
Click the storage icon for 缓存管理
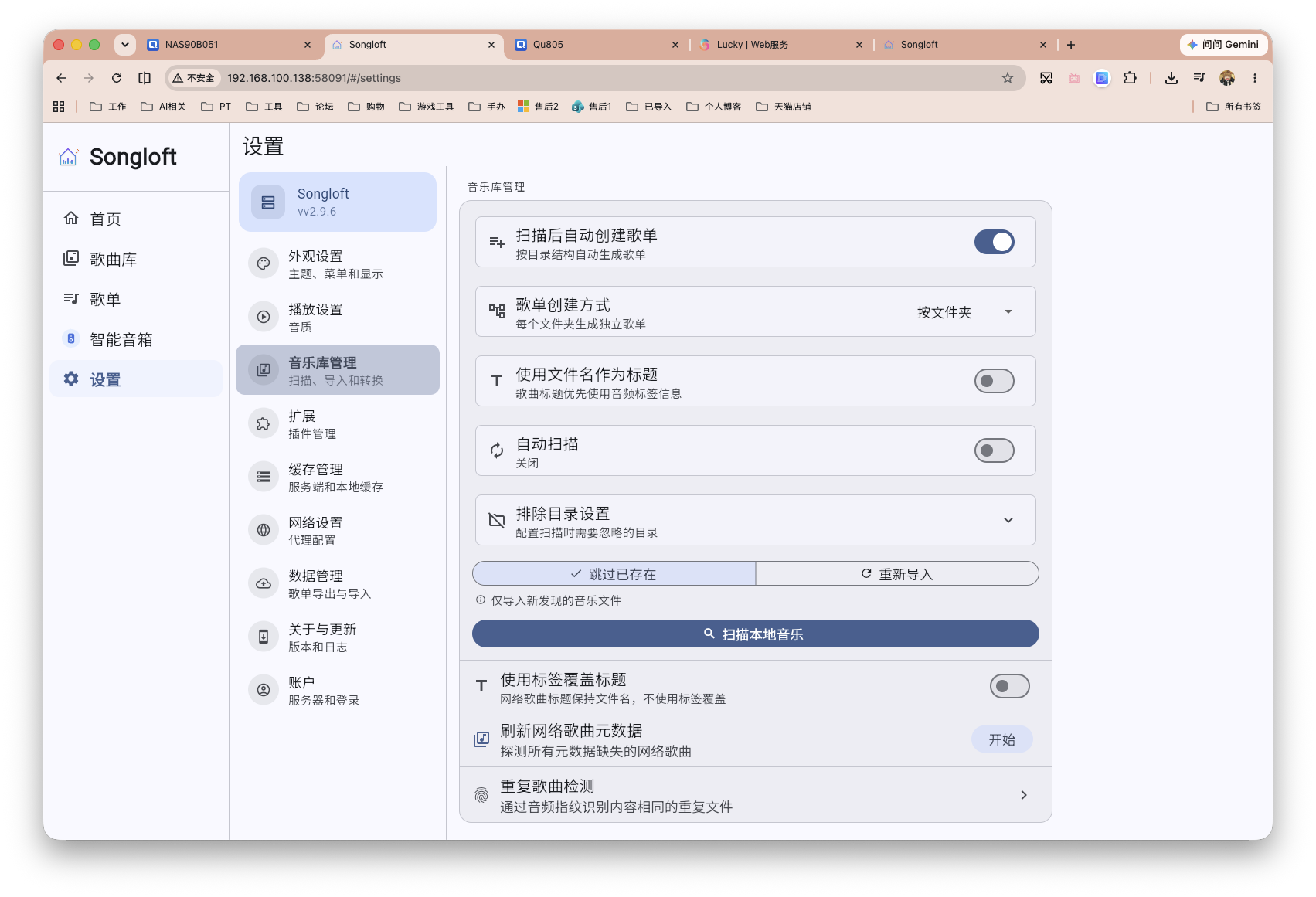click(x=264, y=477)
